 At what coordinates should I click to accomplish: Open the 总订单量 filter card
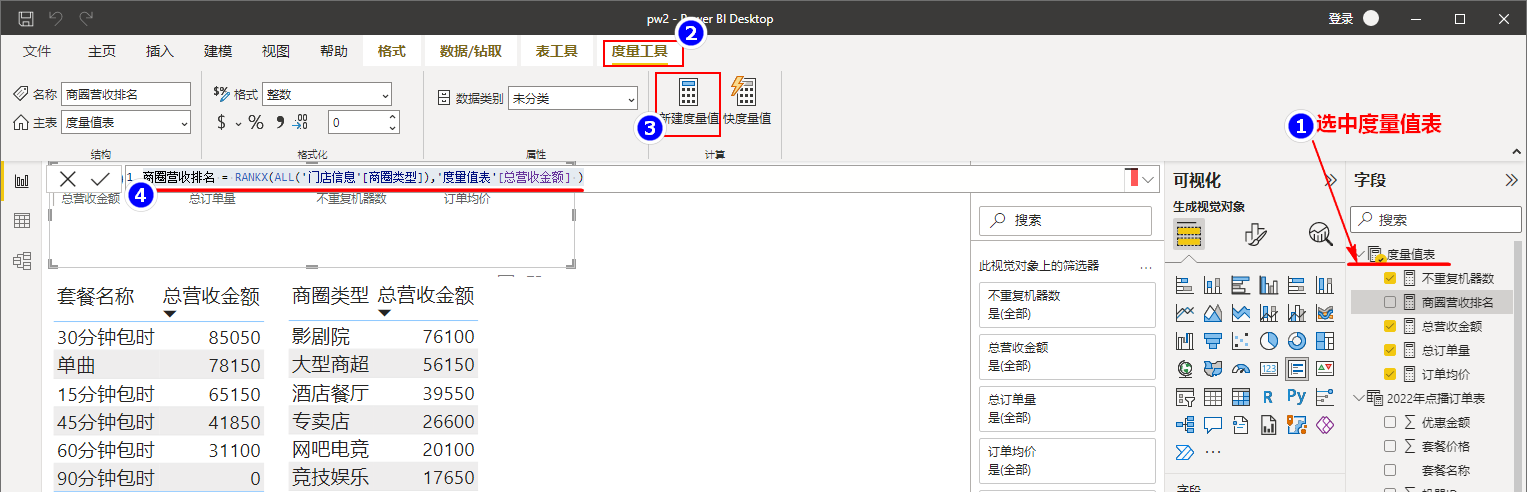coord(1067,407)
